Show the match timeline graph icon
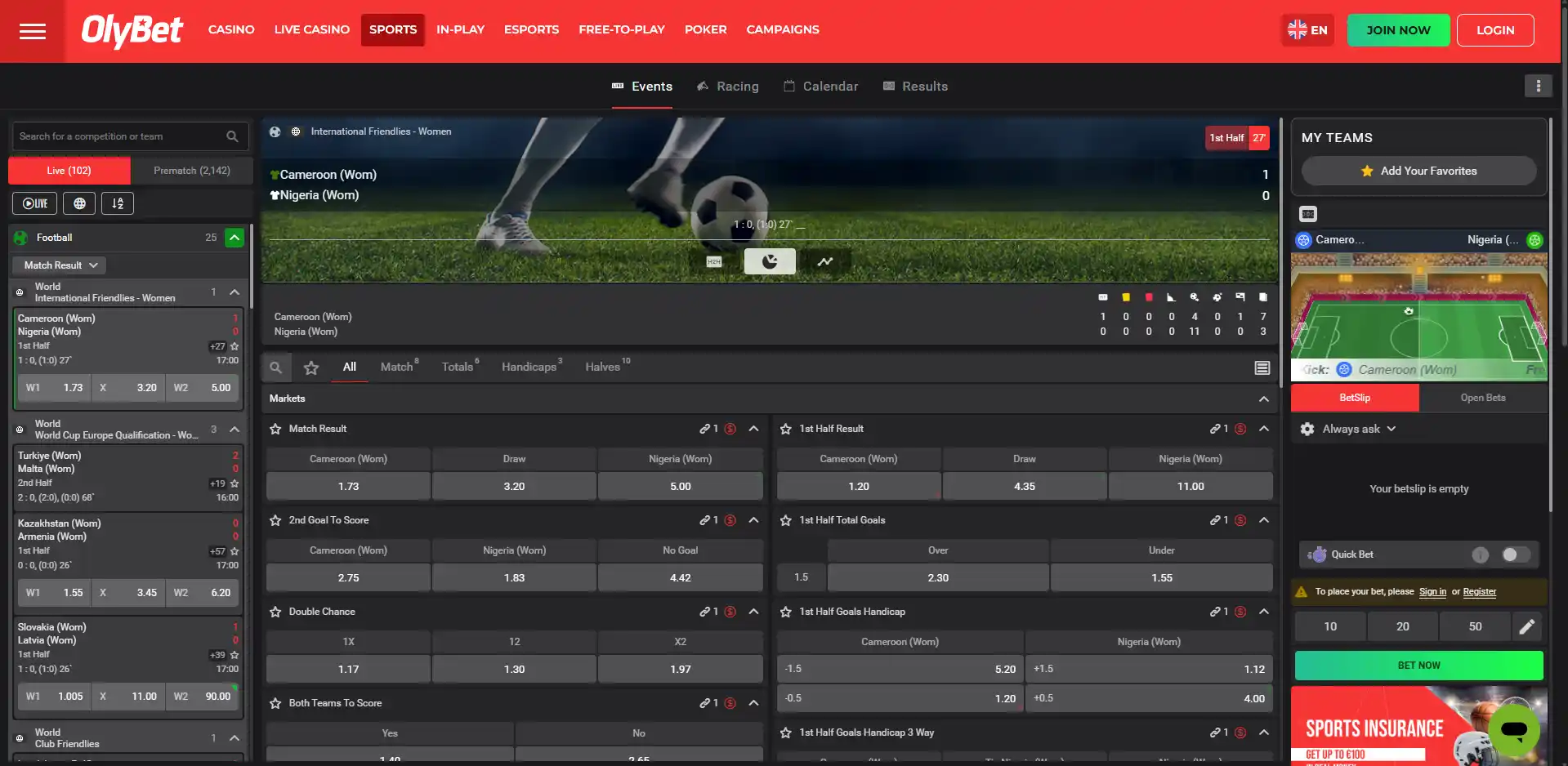This screenshot has height=766, width=1568. pos(825,261)
